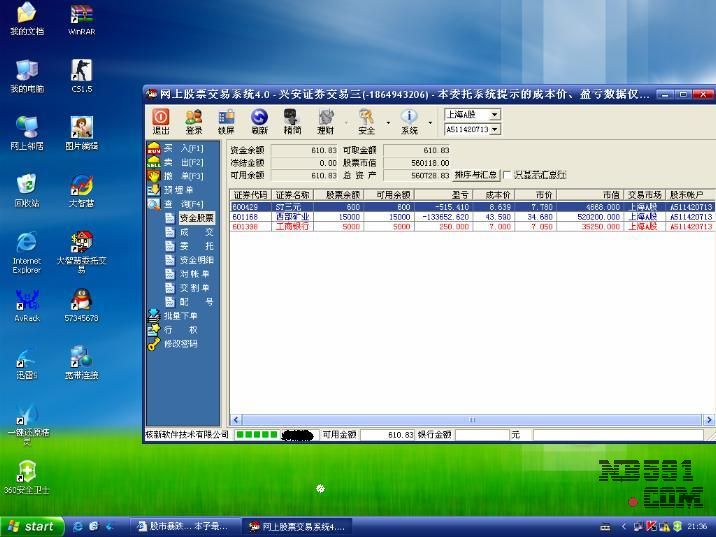This screenshot has height=537, width=716.
Task: Click the 刷新 (Refresh) toolbar icon
Action: coord(259,121)
